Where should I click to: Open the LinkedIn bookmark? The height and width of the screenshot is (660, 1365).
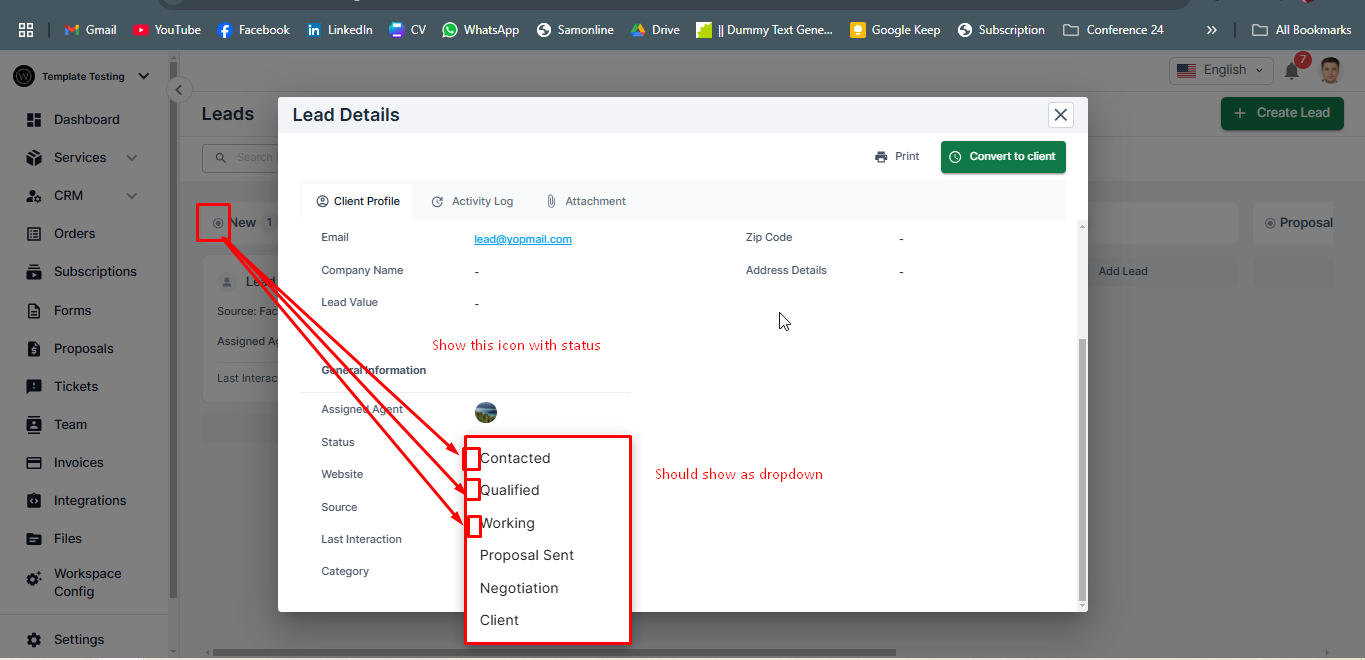(340, 30)
